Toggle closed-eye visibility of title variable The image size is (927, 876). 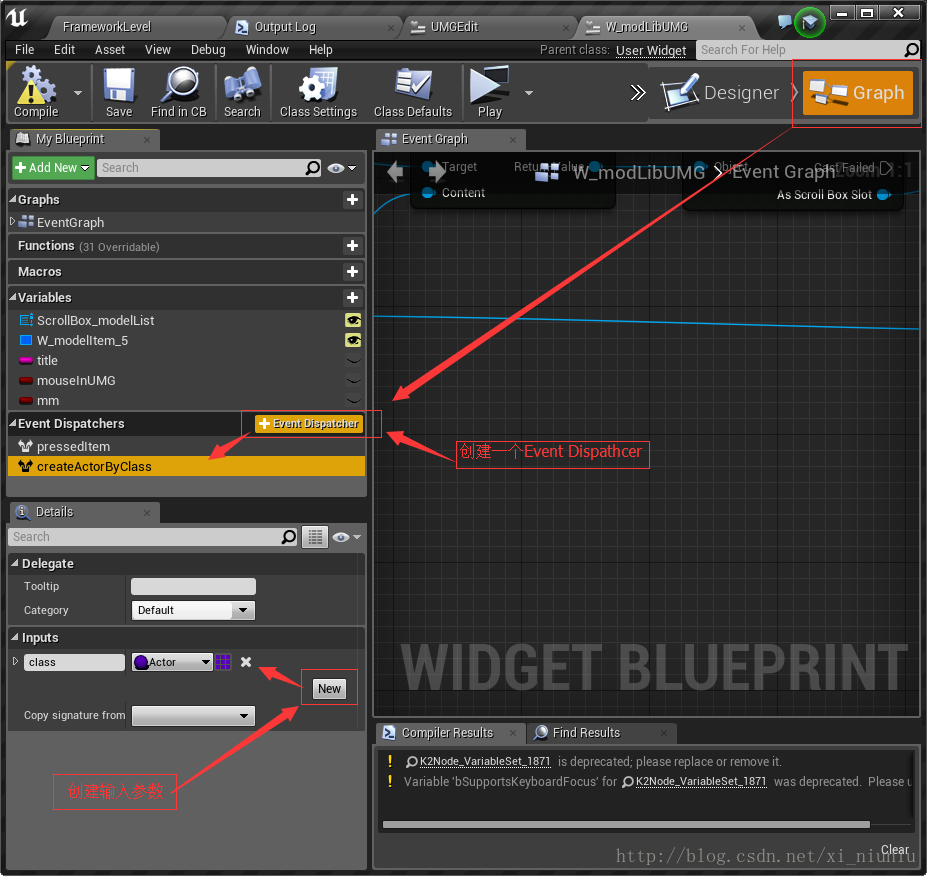coord(353,361)
